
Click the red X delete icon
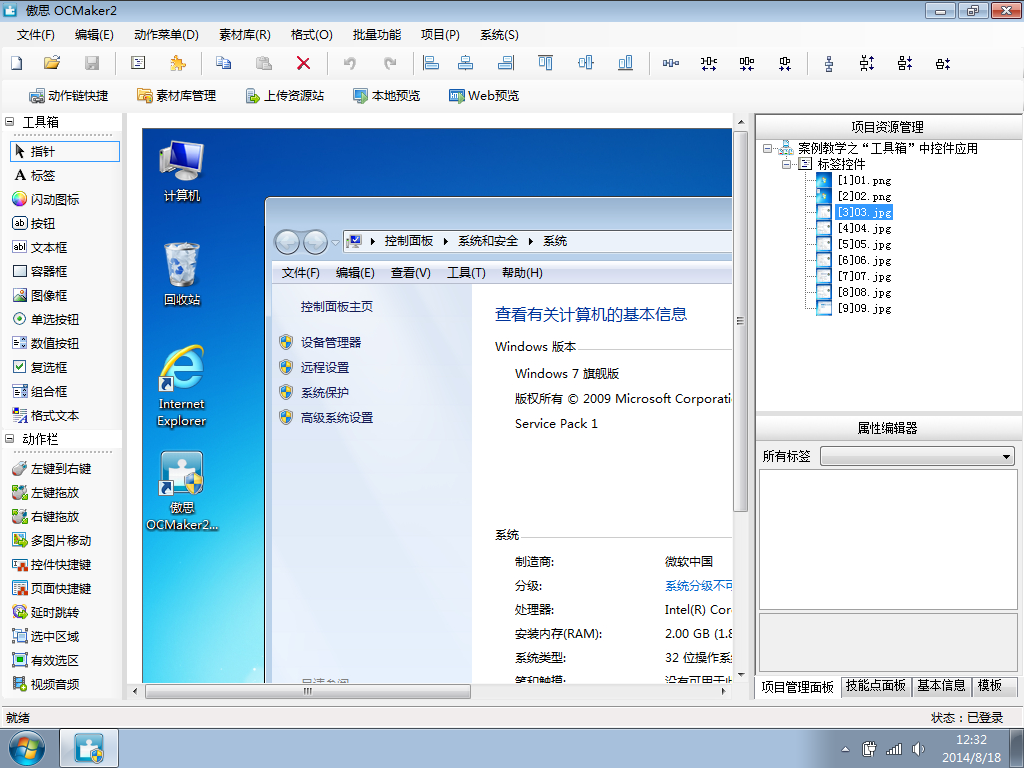(303, 63)
